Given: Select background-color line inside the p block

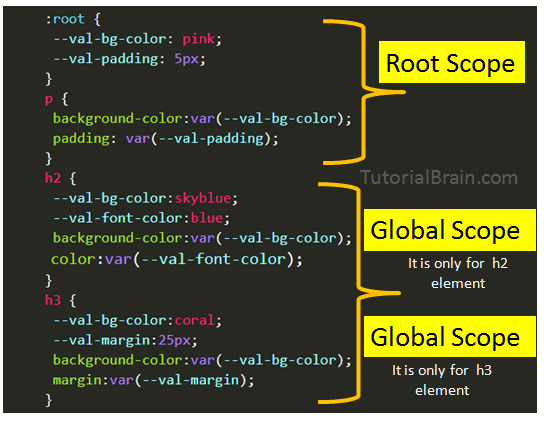Looking at the screenshot, I should [202, 119].
